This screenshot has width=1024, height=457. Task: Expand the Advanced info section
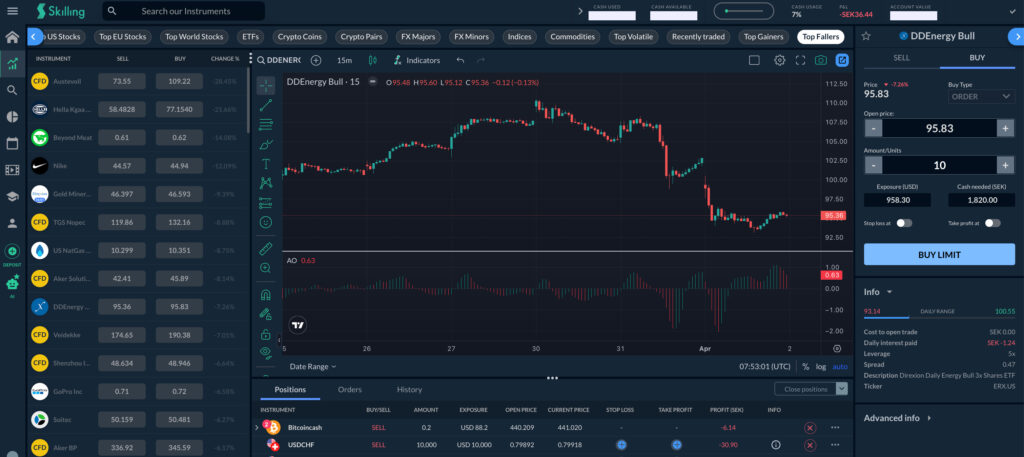tap(897, 418)
